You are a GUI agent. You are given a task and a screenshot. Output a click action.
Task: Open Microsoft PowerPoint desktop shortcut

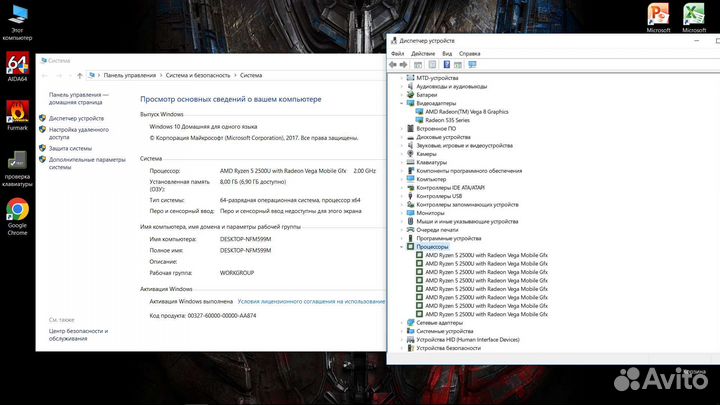(x=658, y=17)
